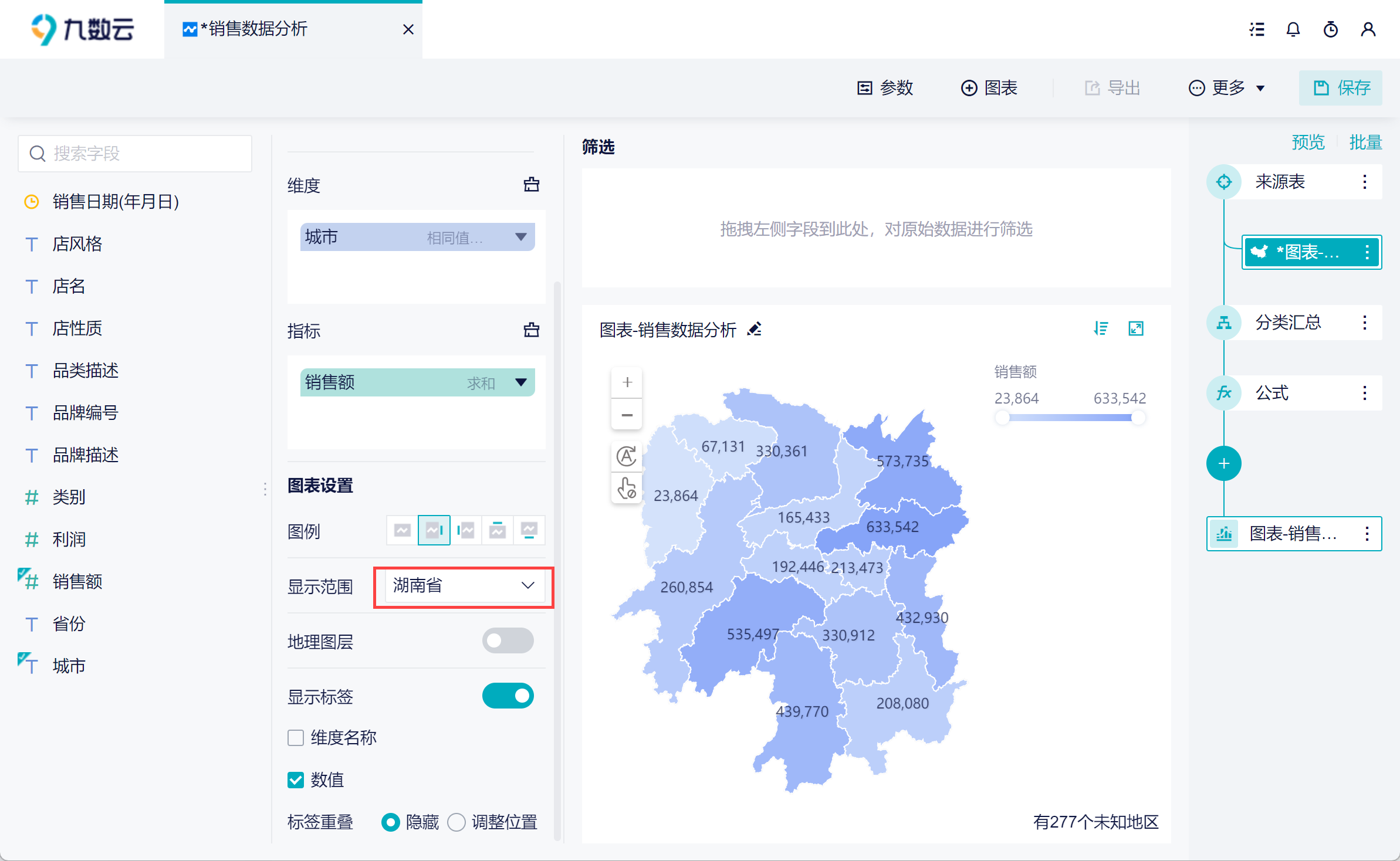Select the 分类汇总 step
The height and width of the screenshot is (861, 1400).
coord(1287,323)
